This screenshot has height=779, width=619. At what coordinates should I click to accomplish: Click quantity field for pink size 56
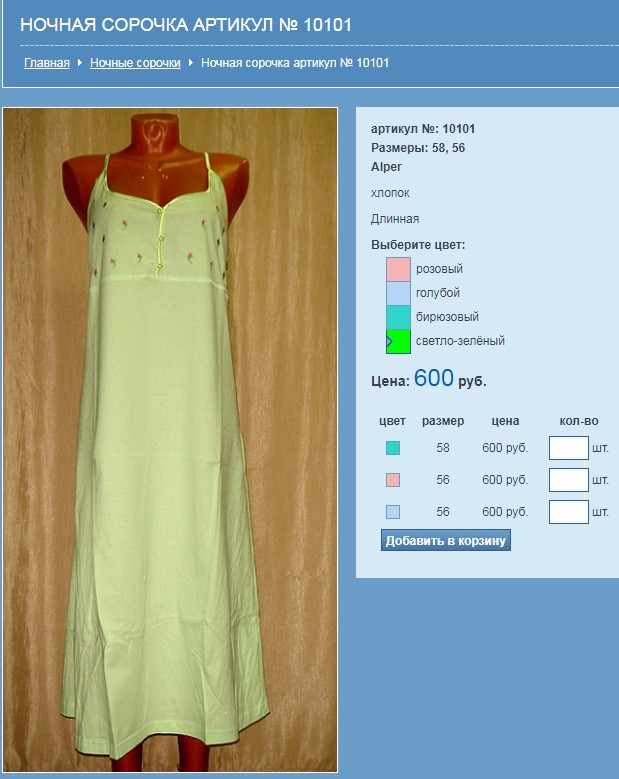[x=568, y=479]
